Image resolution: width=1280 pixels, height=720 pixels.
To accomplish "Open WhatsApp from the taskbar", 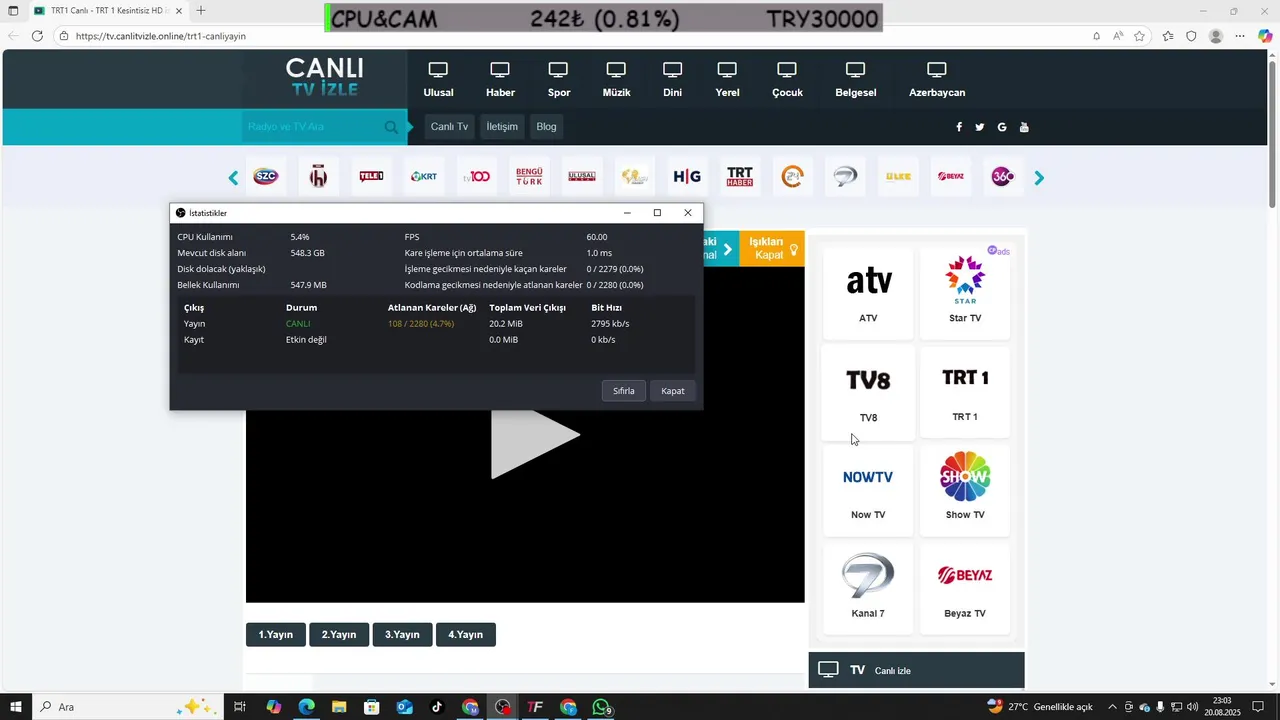I will pos(601,707).
